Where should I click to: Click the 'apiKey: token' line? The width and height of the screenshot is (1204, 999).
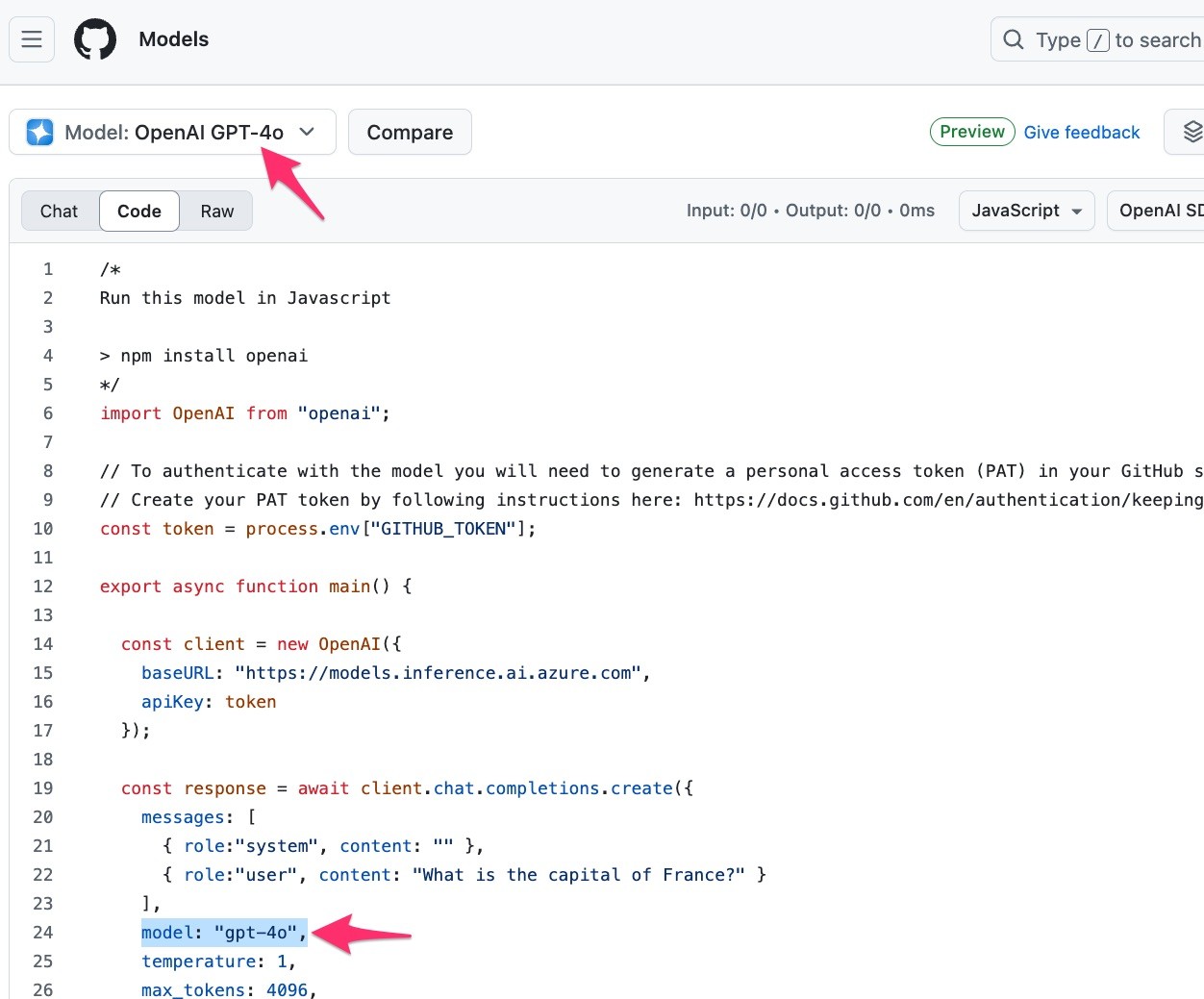click(209, 702)
